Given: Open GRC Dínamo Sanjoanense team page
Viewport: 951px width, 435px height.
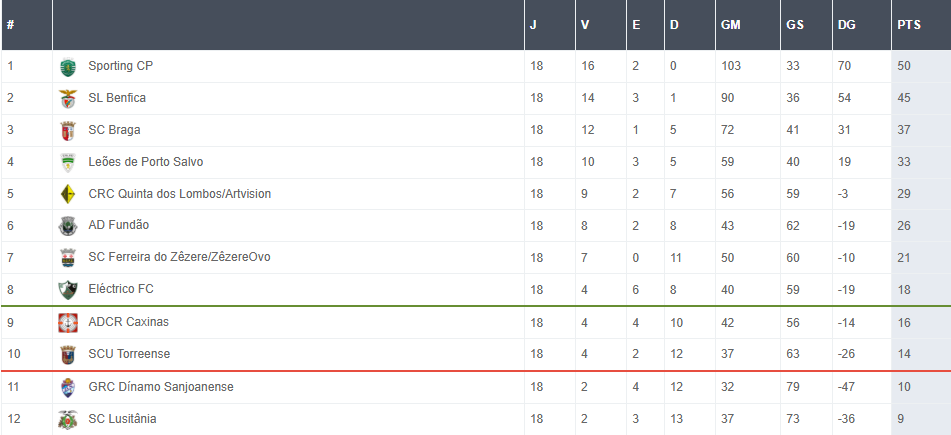Looking at the screenshot, I should [161, 386].
